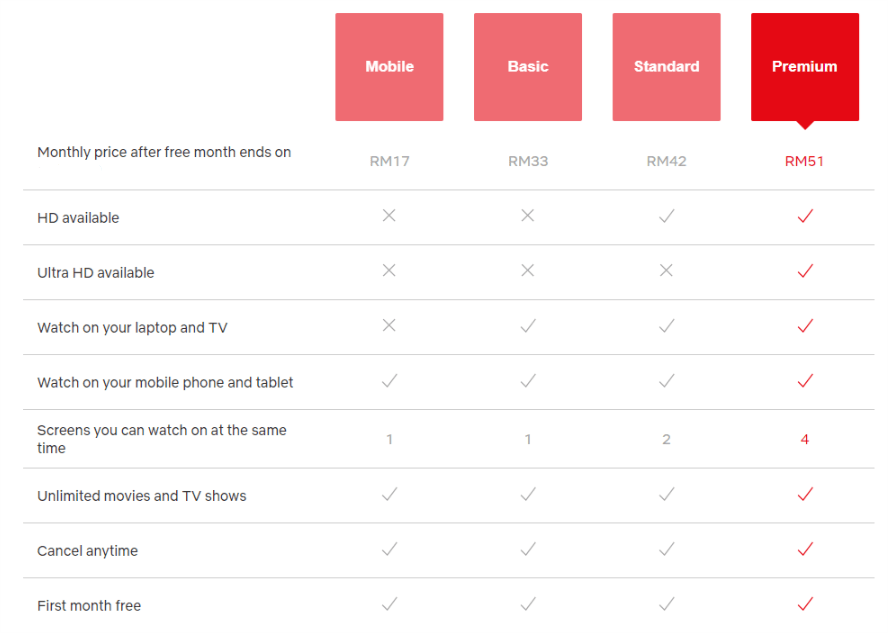Click laptop and TV cross under Mobile
888x633 pixels.
tap(389, 325)
